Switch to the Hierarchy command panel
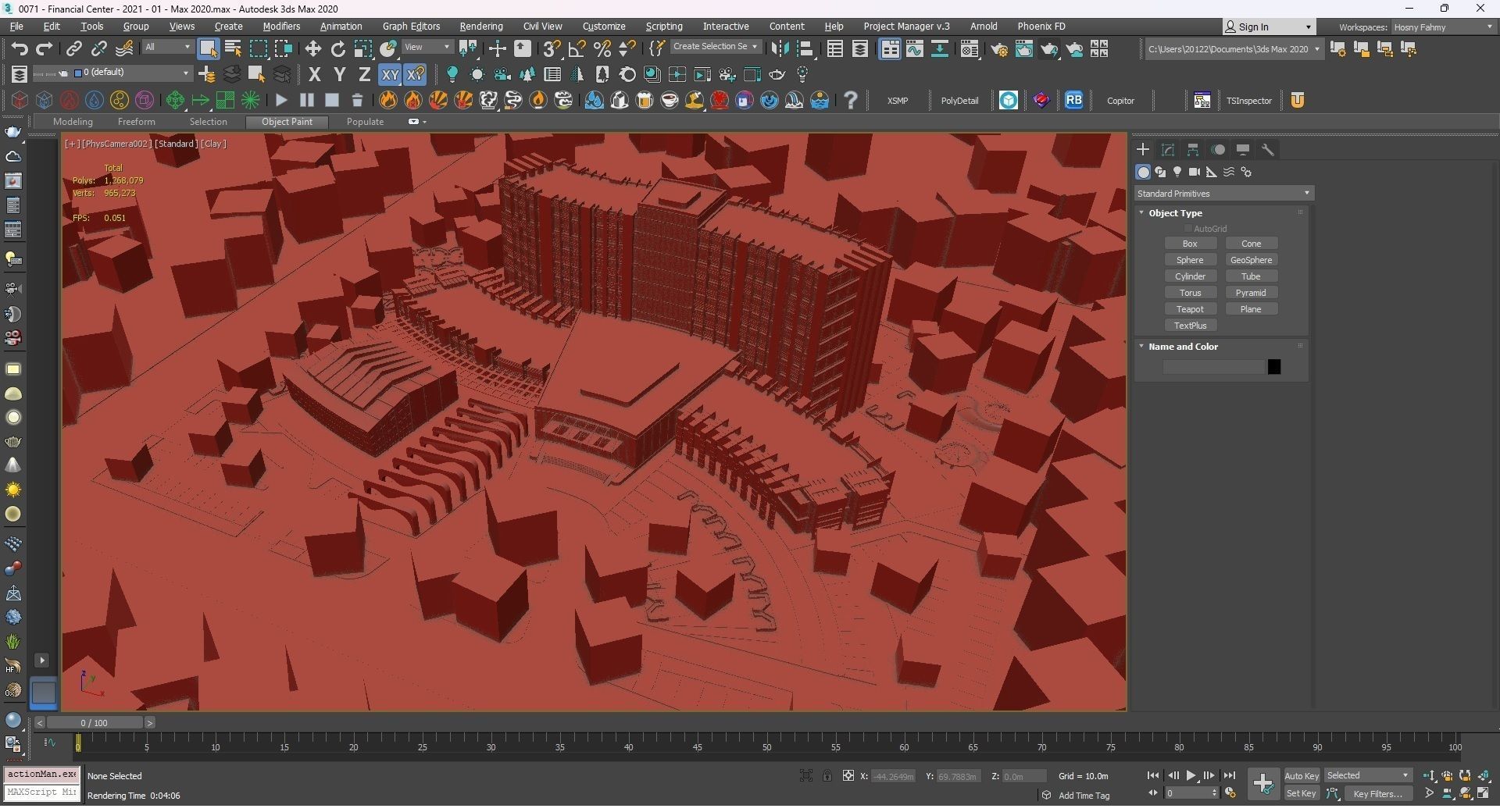 pyautogui.click(x=1193, y=149)
